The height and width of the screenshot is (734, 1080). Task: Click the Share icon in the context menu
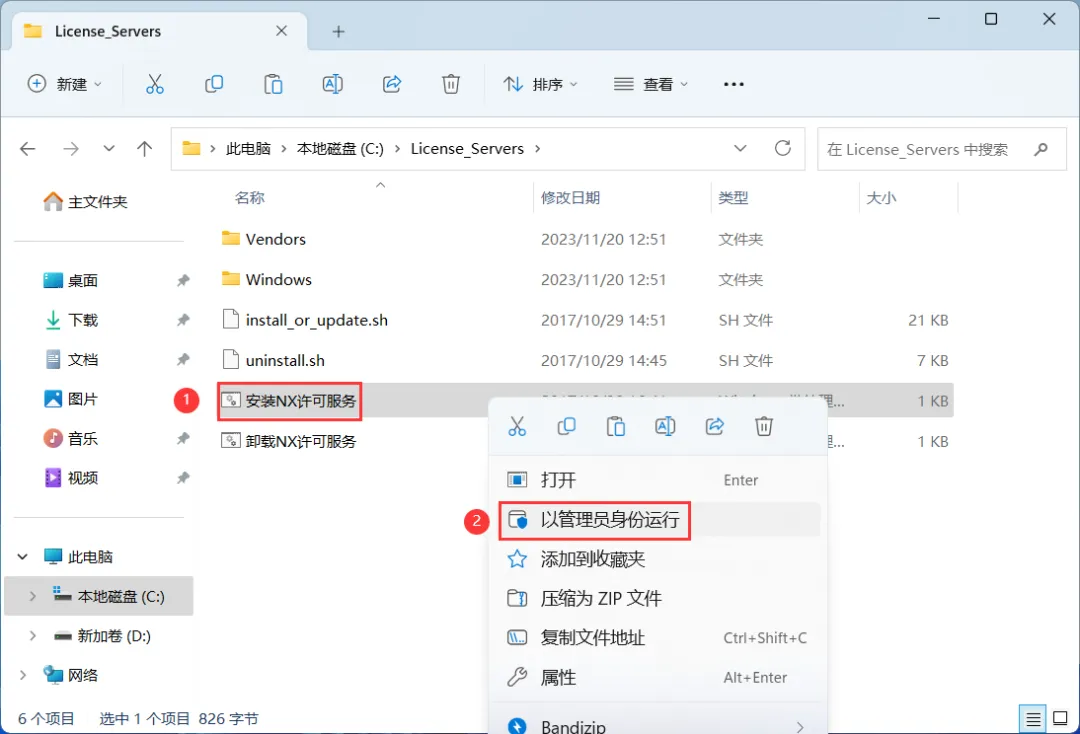715,426
